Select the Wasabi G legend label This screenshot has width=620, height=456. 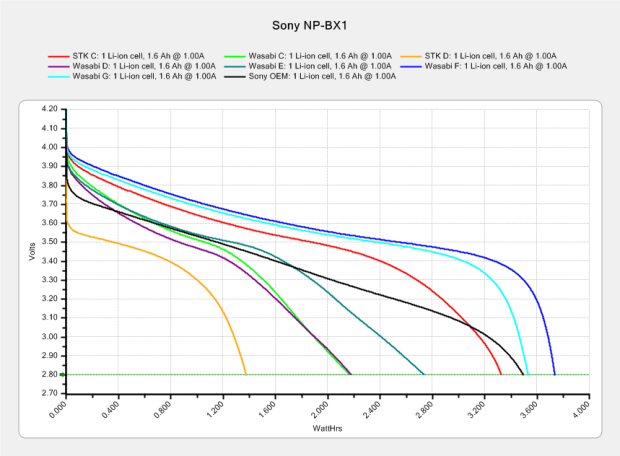pyautogui.click(x=144, y=76)
